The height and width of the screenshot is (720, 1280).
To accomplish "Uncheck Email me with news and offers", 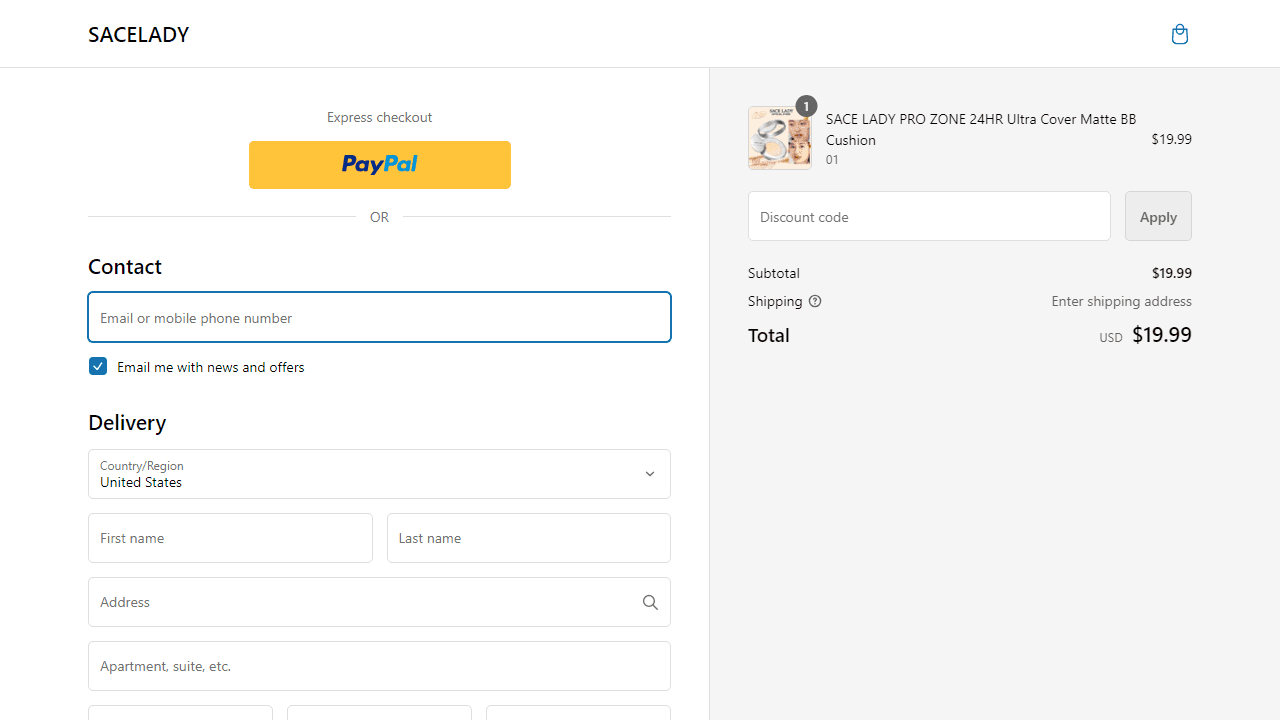I will [x=98, y=366].
